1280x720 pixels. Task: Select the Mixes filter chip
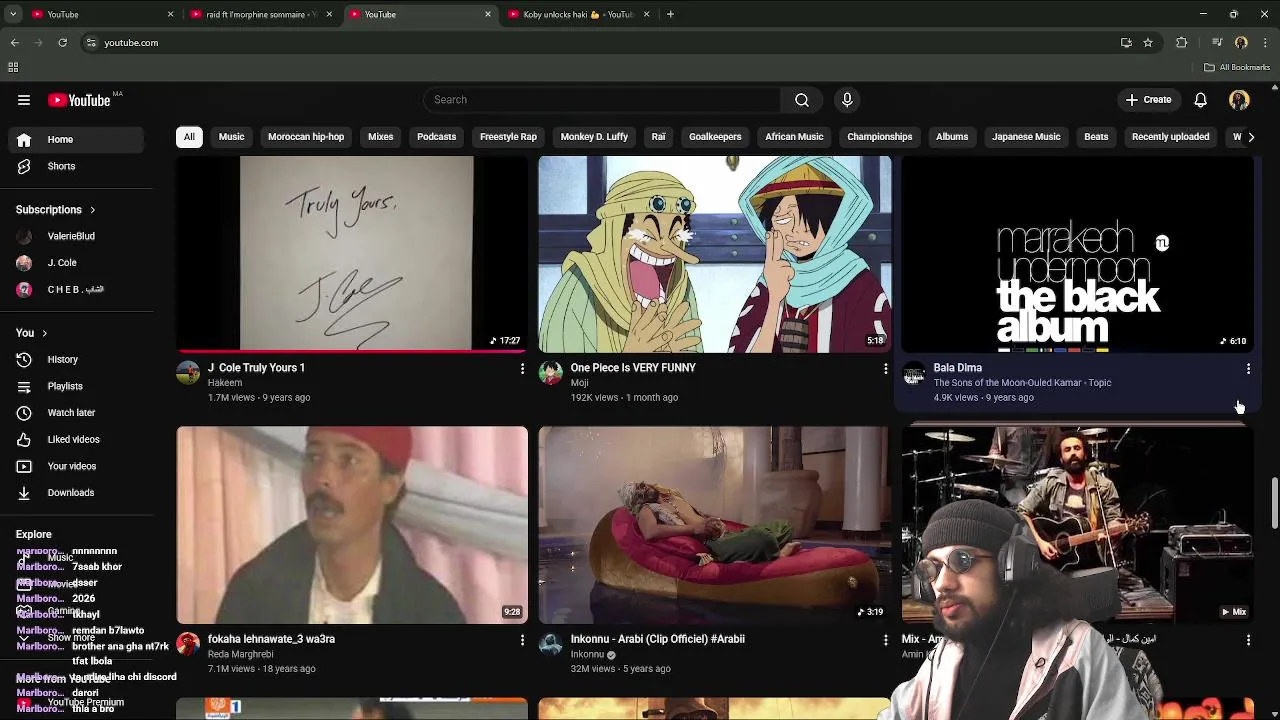380,137
